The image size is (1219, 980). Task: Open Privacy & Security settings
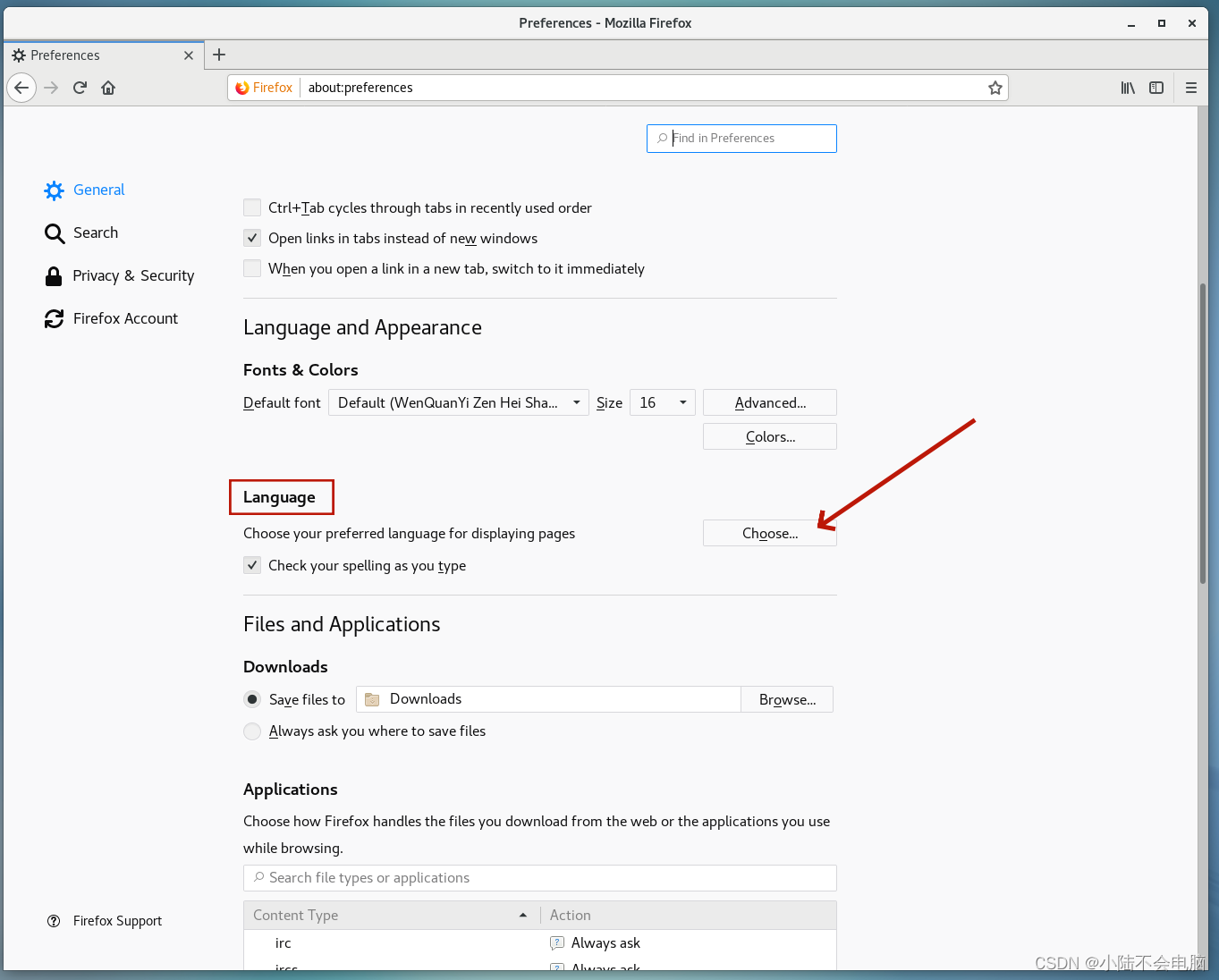132,275
